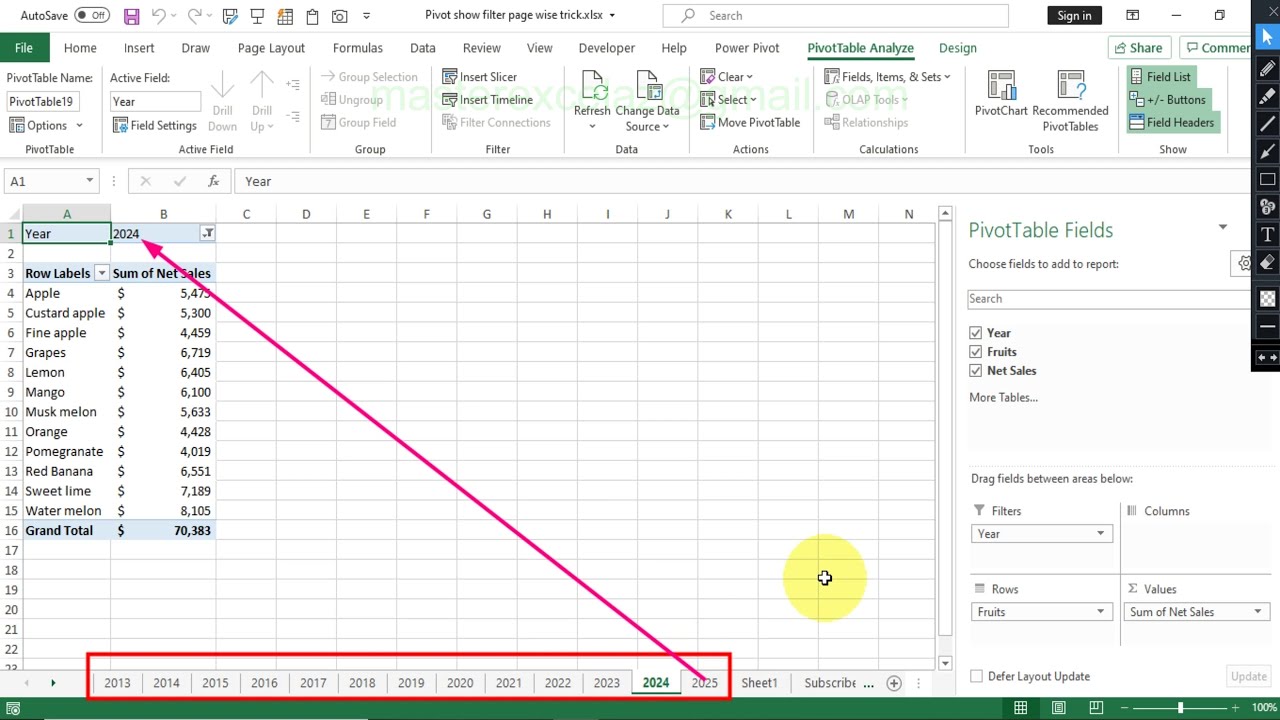Enable Defer Layout Update checkbox

[976, 677]
